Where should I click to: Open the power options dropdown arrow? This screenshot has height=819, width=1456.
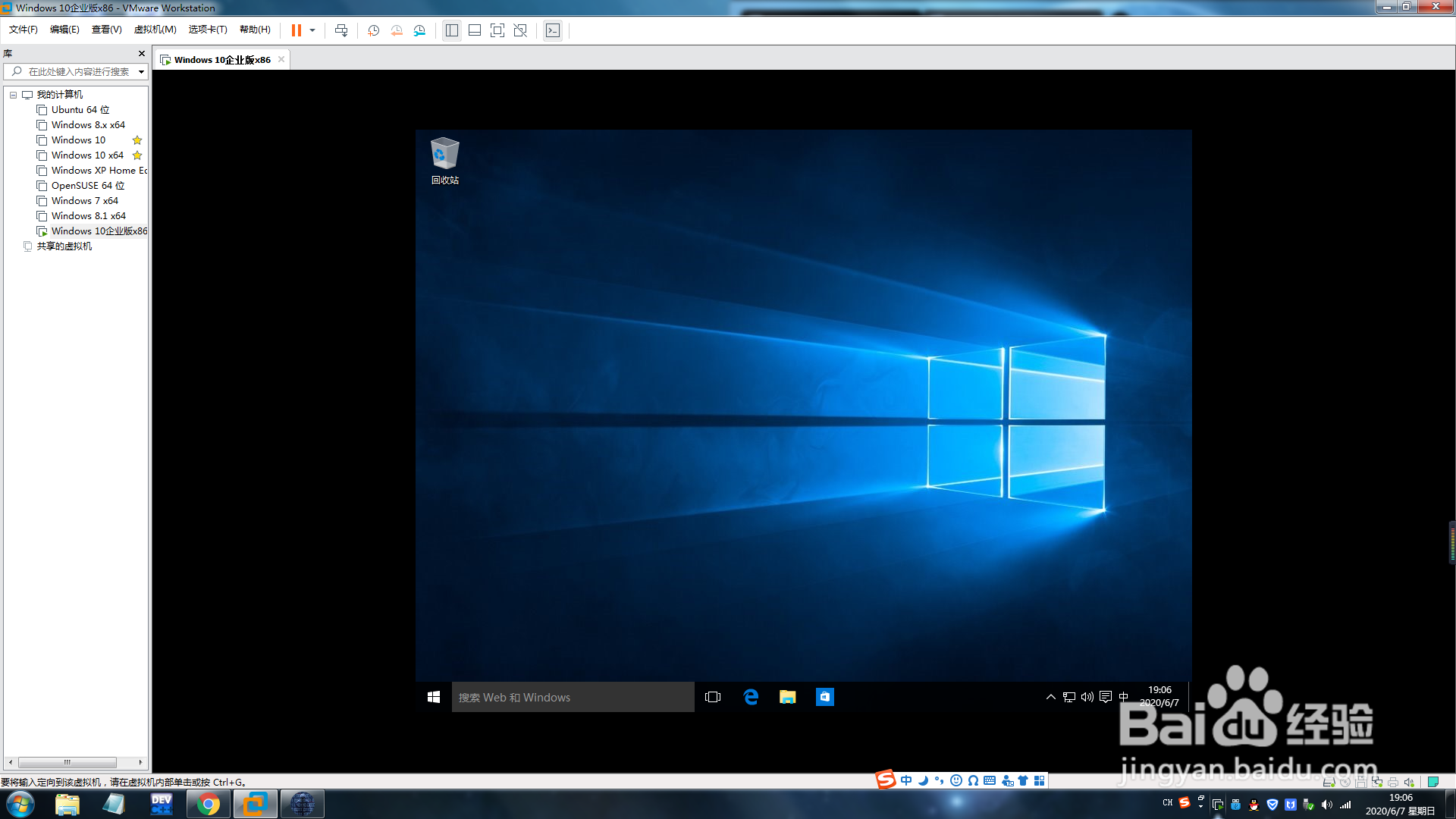(x=312, y=30)
